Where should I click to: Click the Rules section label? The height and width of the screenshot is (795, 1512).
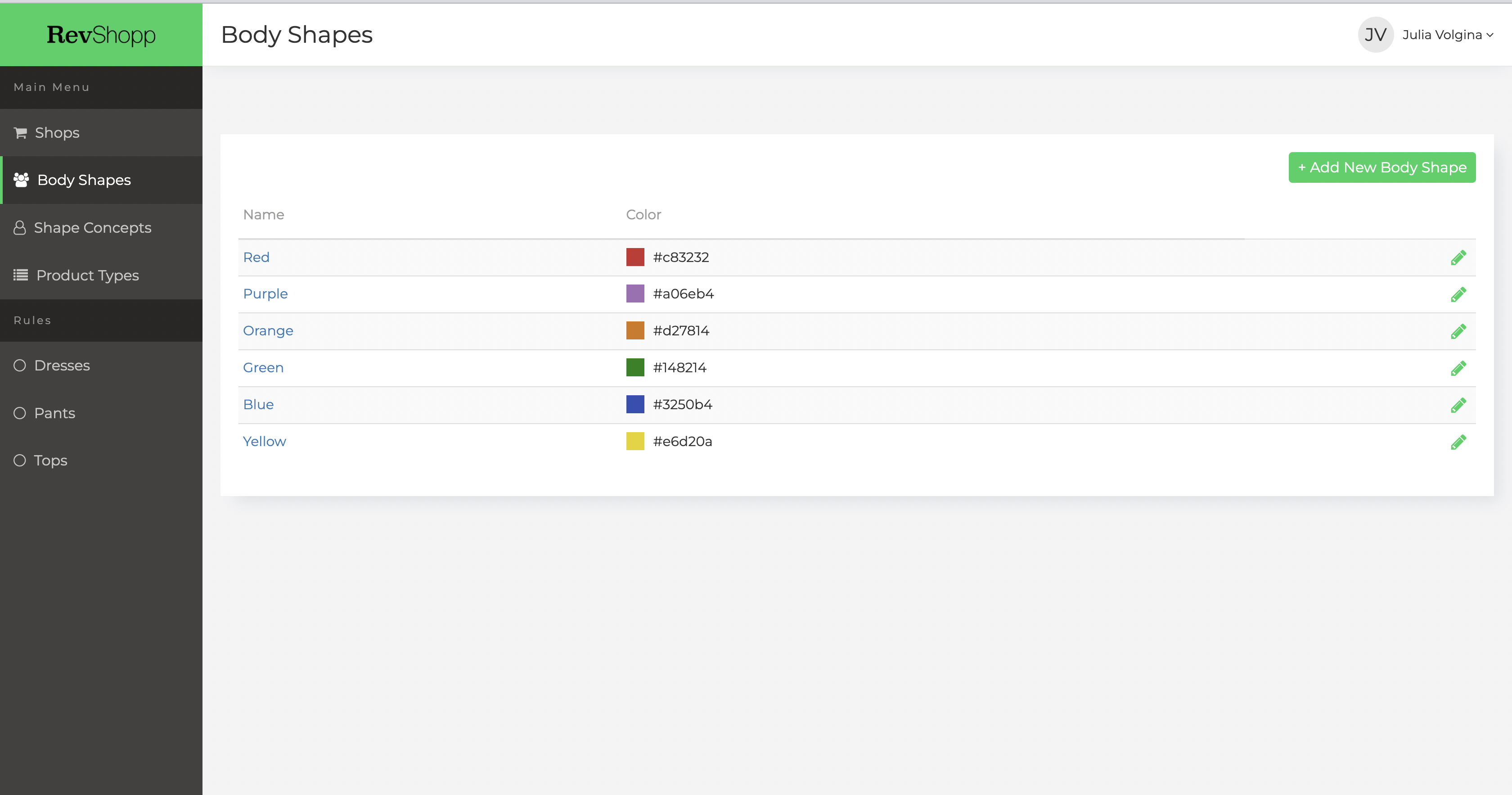coord(32,321)
